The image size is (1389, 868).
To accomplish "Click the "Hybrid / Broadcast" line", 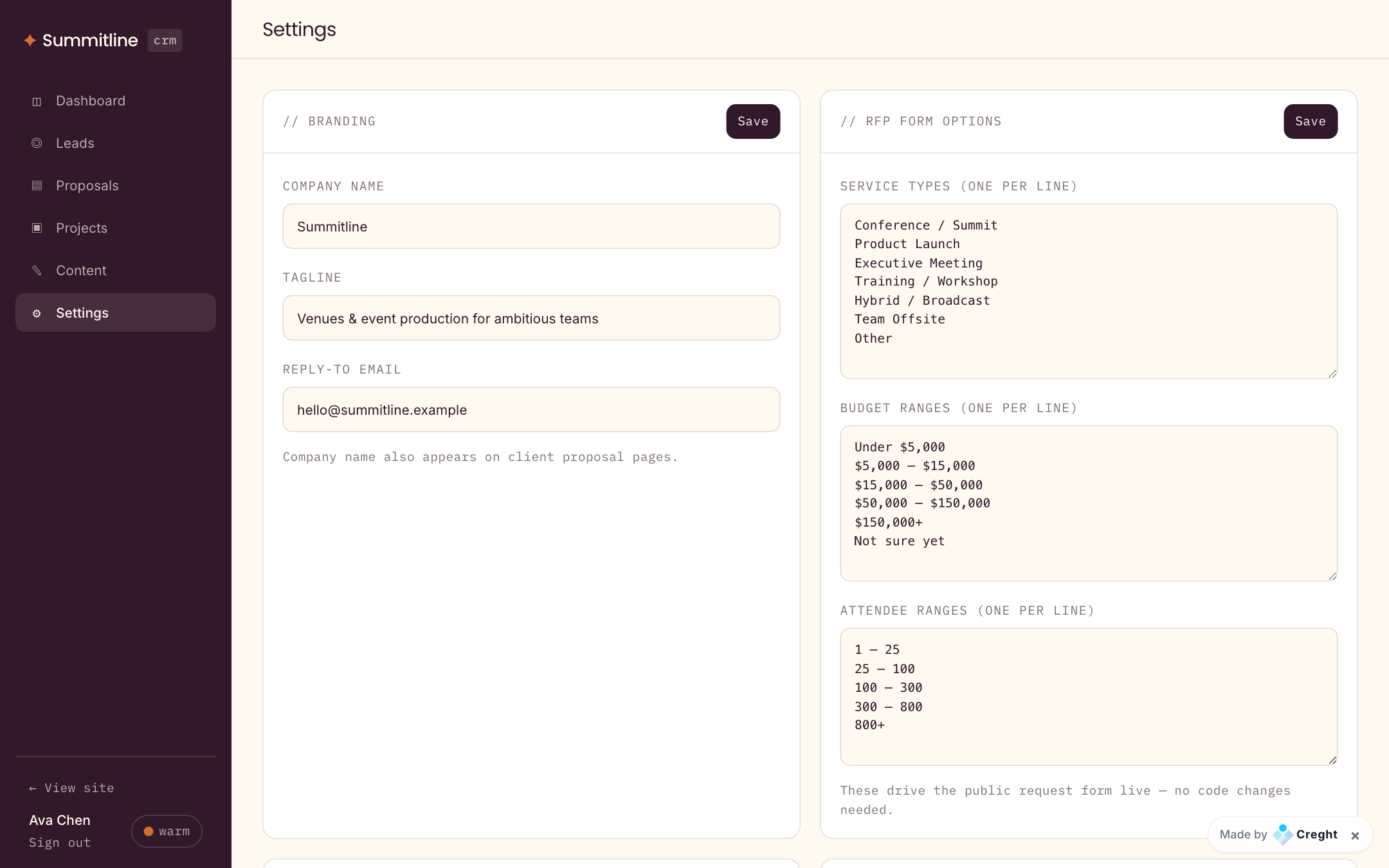I will coord(922,301).
